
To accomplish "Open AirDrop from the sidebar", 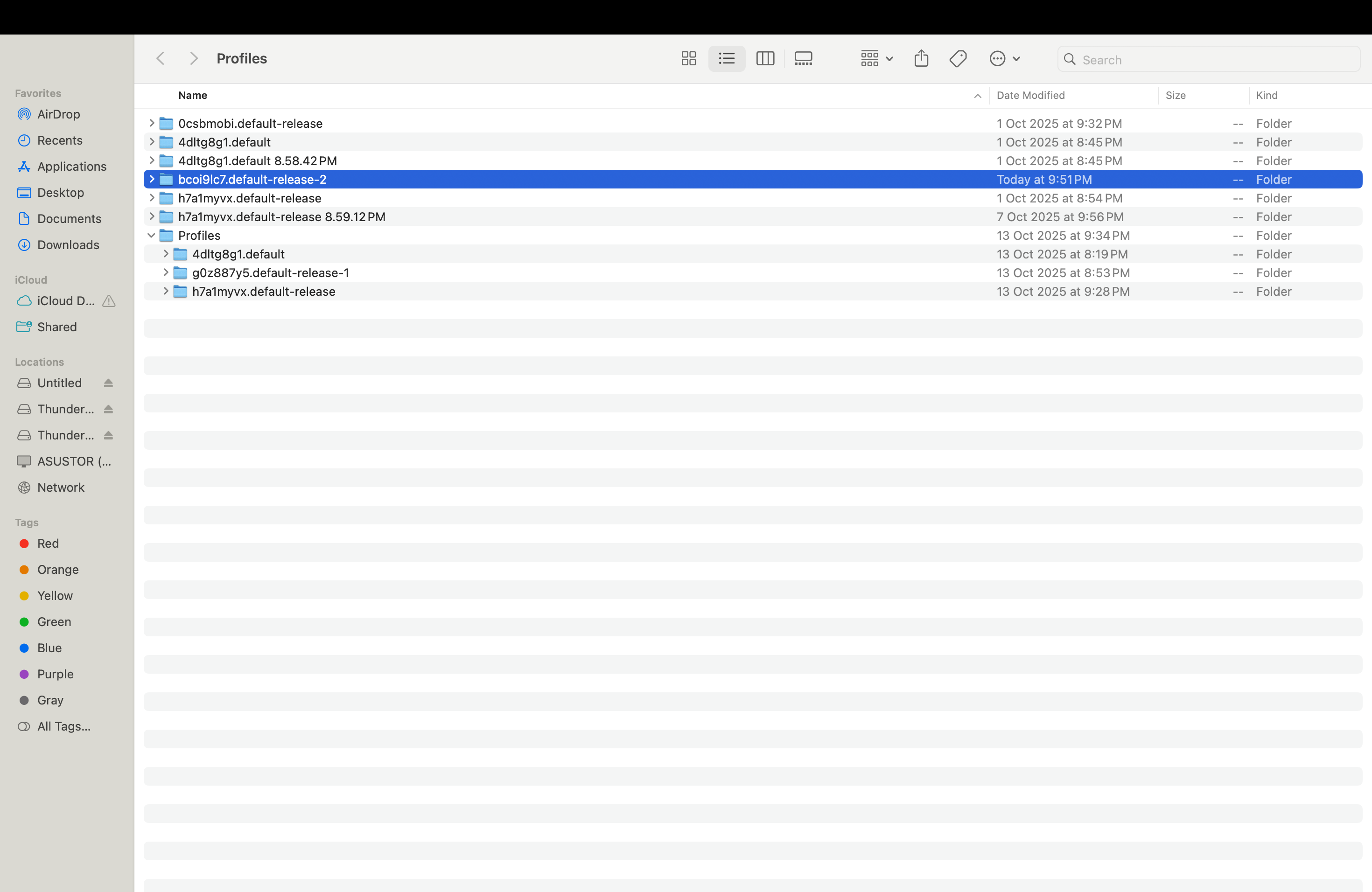I will coord(58,114).
